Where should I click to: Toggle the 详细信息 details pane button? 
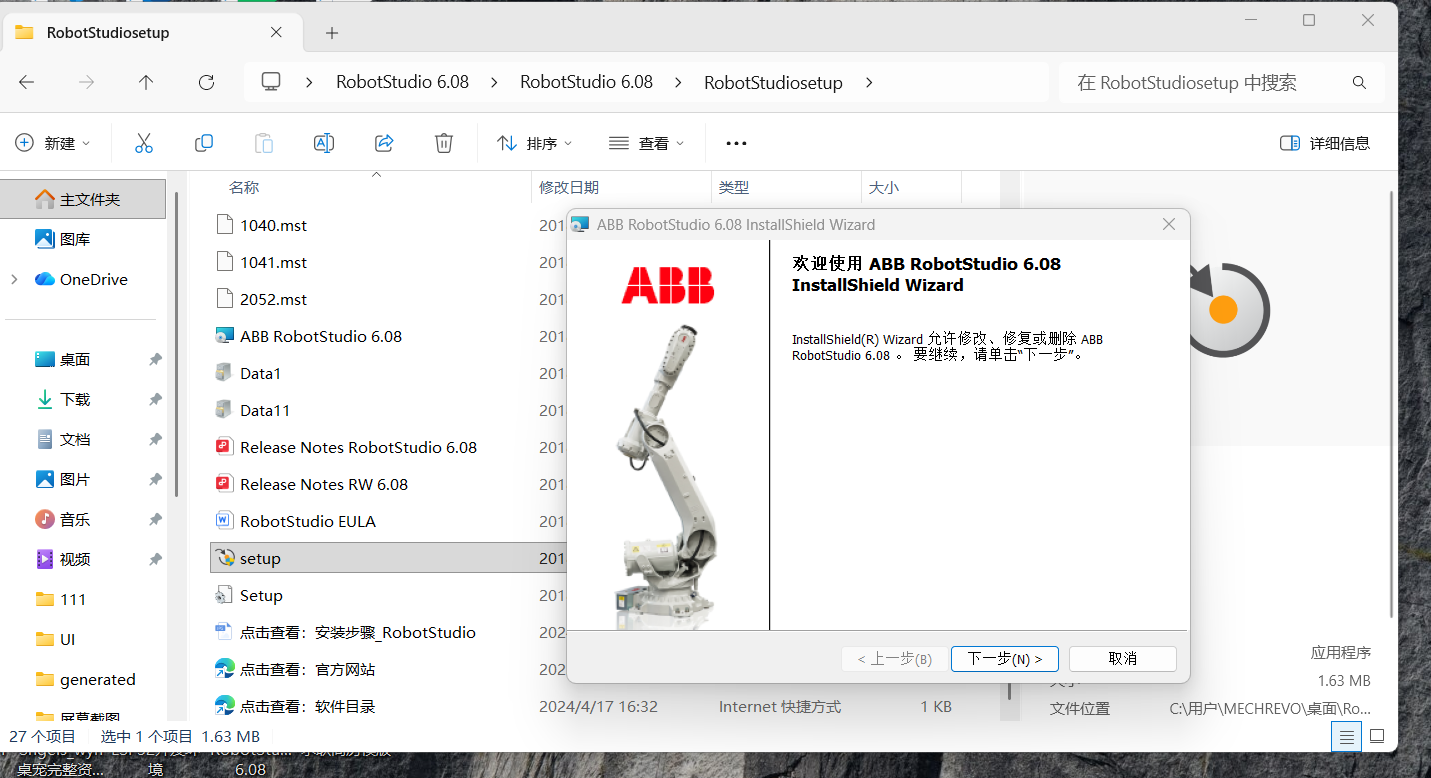pyautogui.click(x=1325, y=143)
